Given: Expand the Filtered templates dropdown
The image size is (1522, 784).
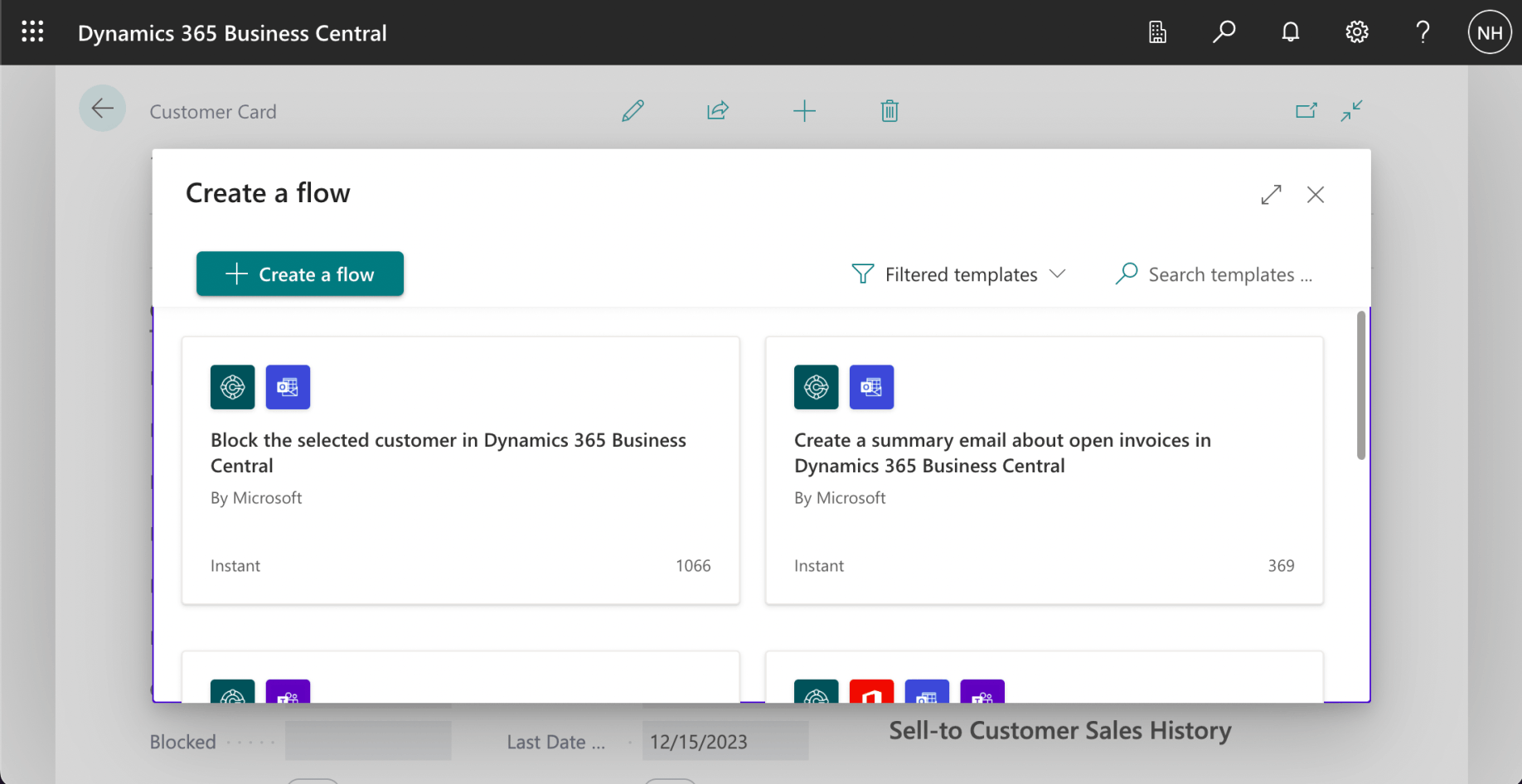Looking at the screenshot, I should click(959, 274).
